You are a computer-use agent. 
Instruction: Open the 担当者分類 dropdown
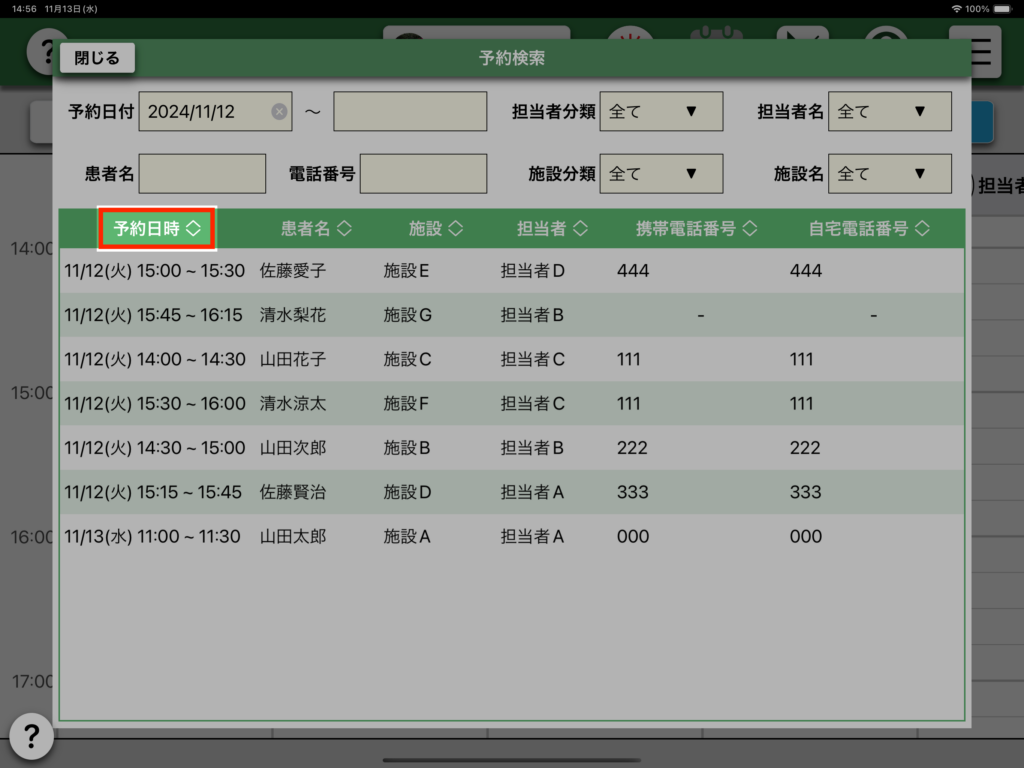pyautogui.click(x=661, y=112)
